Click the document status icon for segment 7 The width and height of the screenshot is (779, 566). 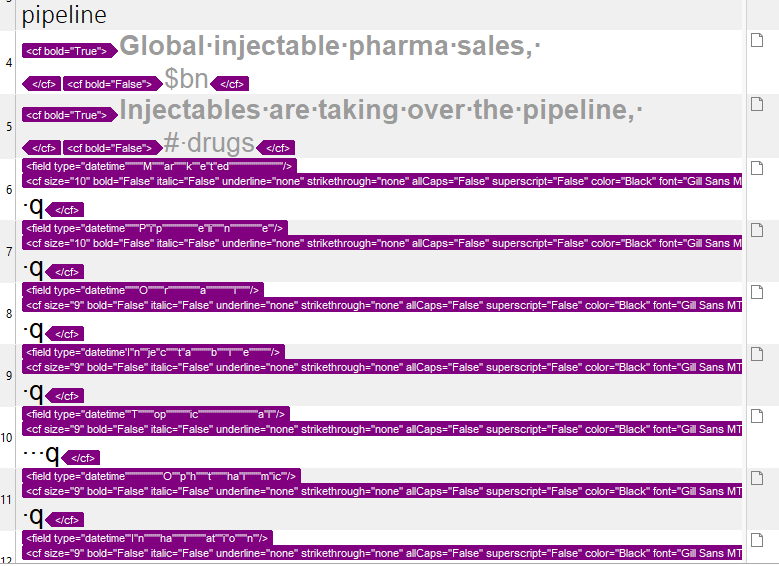[757, 230]
